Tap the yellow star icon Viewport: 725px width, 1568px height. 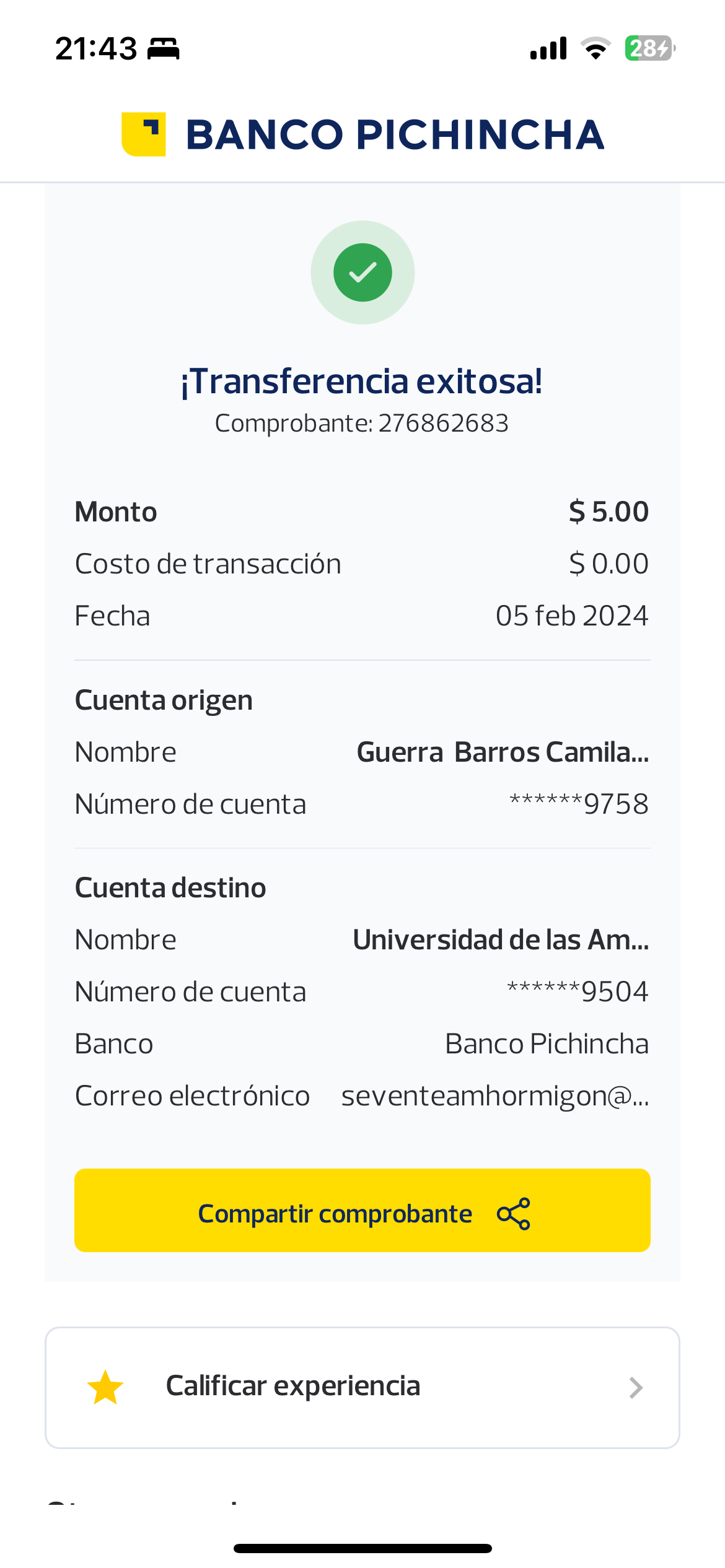(x=105, y=1388)
